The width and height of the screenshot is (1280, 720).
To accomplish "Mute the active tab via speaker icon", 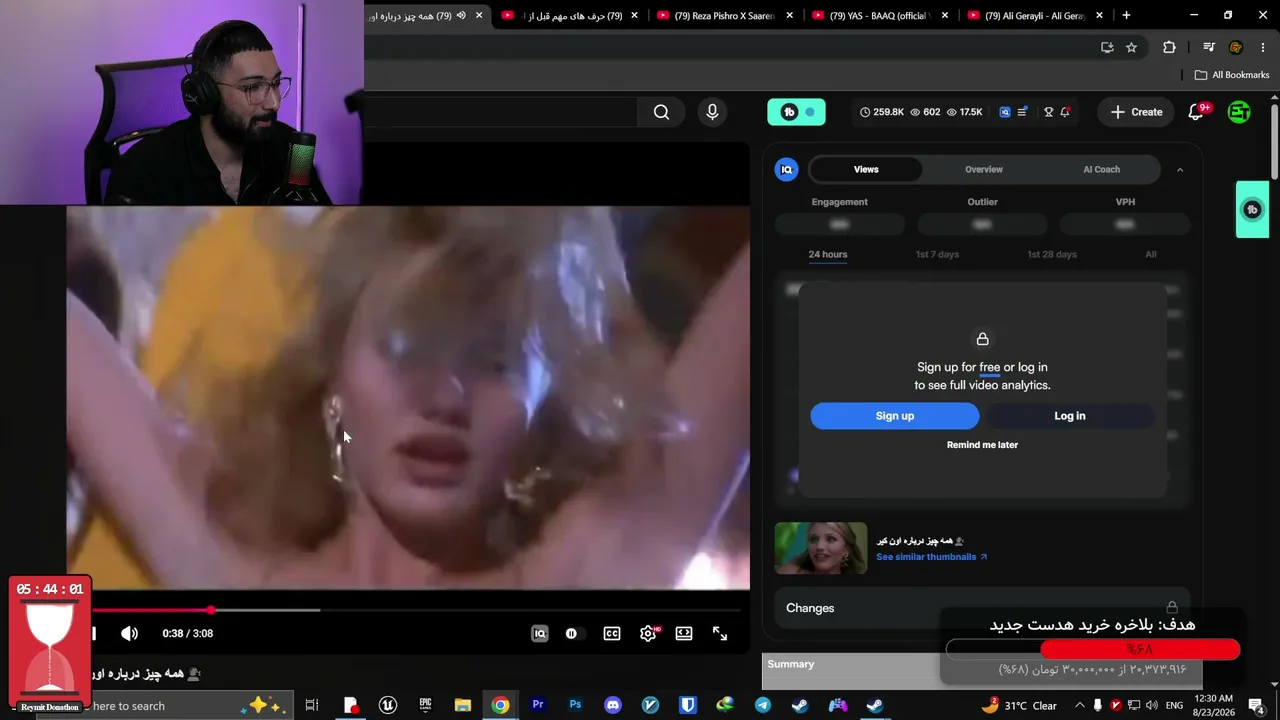I will (461, 16).
